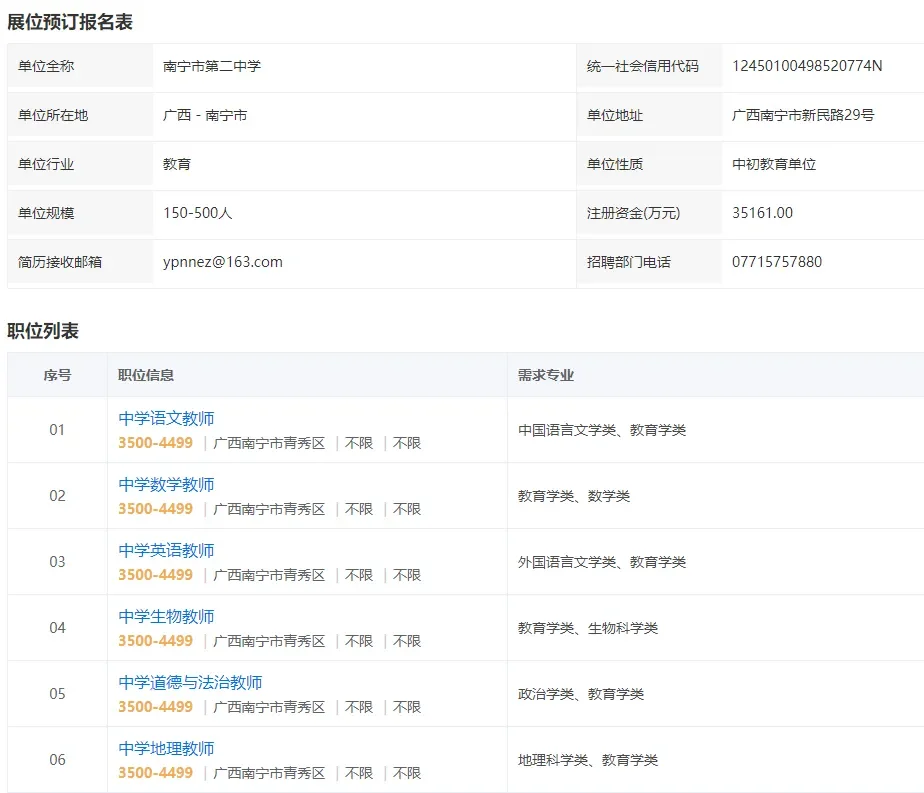The height and width of the screenshot is (793, 924).
Task: Click the 注册资金(万元) label
Action: [x=633, y=213]
